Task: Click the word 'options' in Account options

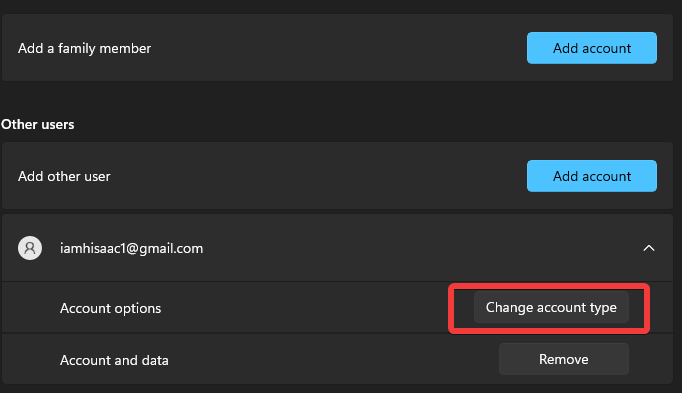Action: (x=137, y=309)
